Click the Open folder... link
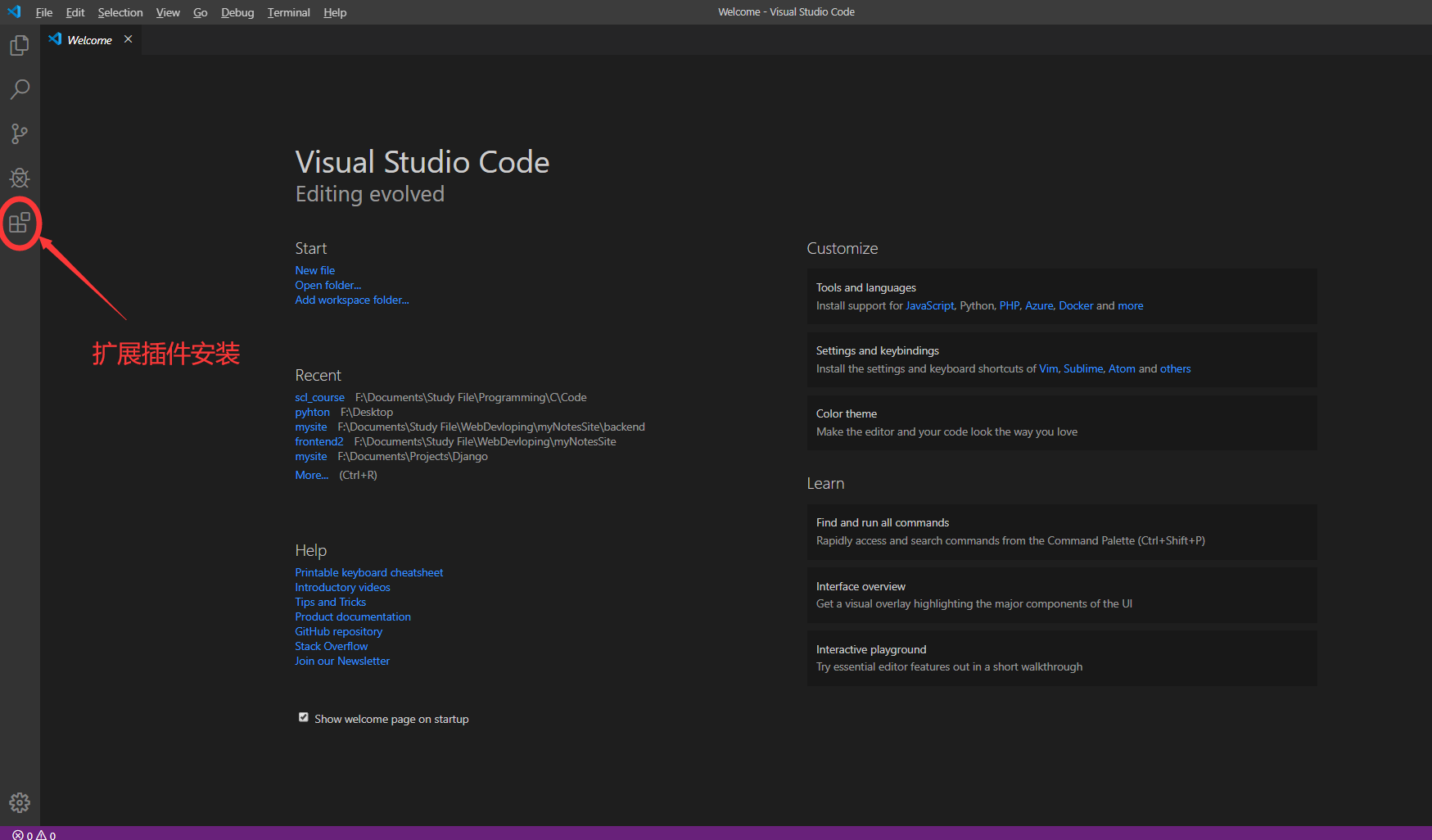Screen dimensions: 1432x840 pyautogui.click(x=328, y=285)
